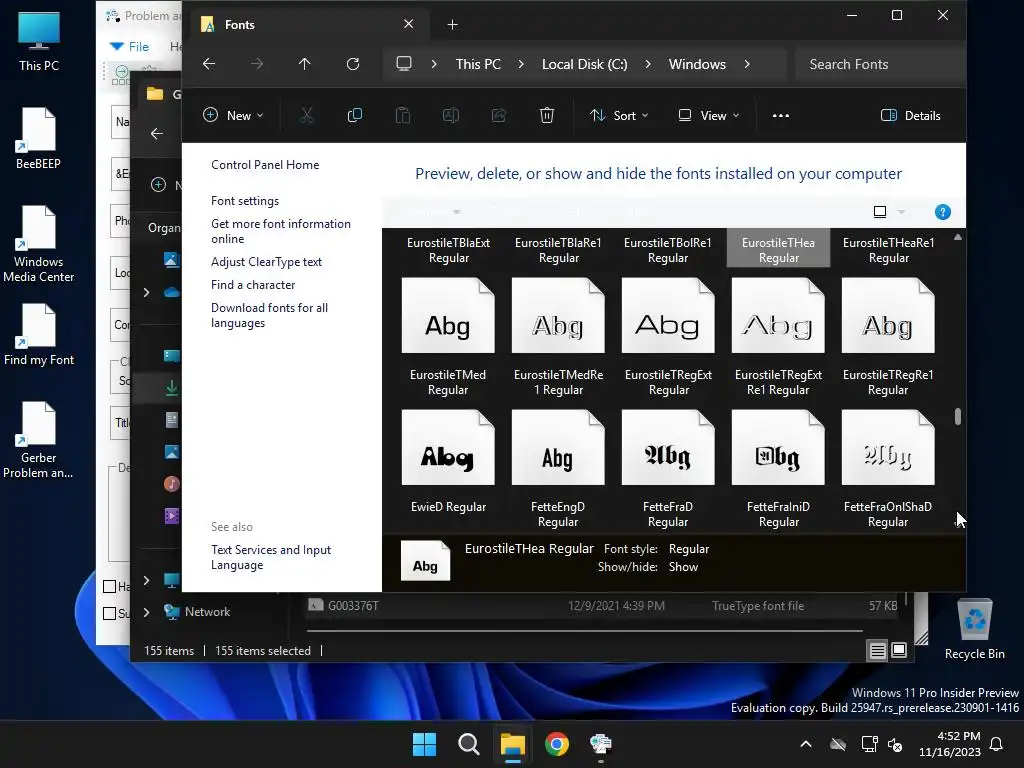
Task: Open the Sort dropdown
Action: [x=619, y=116]
